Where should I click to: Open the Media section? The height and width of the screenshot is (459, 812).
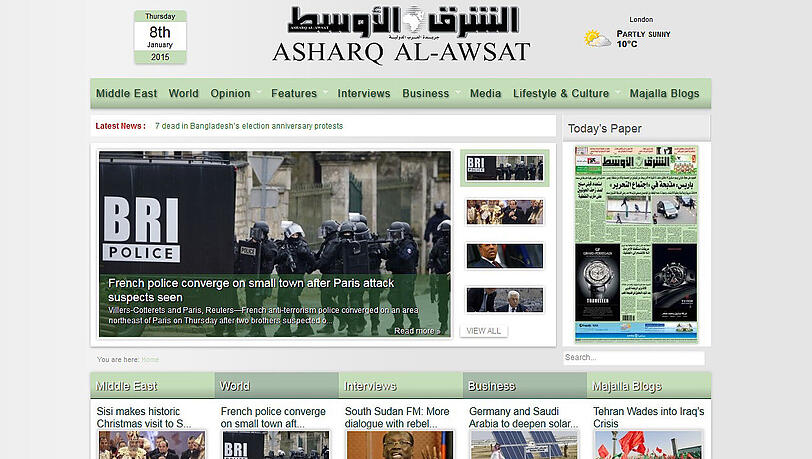(485, 93)
